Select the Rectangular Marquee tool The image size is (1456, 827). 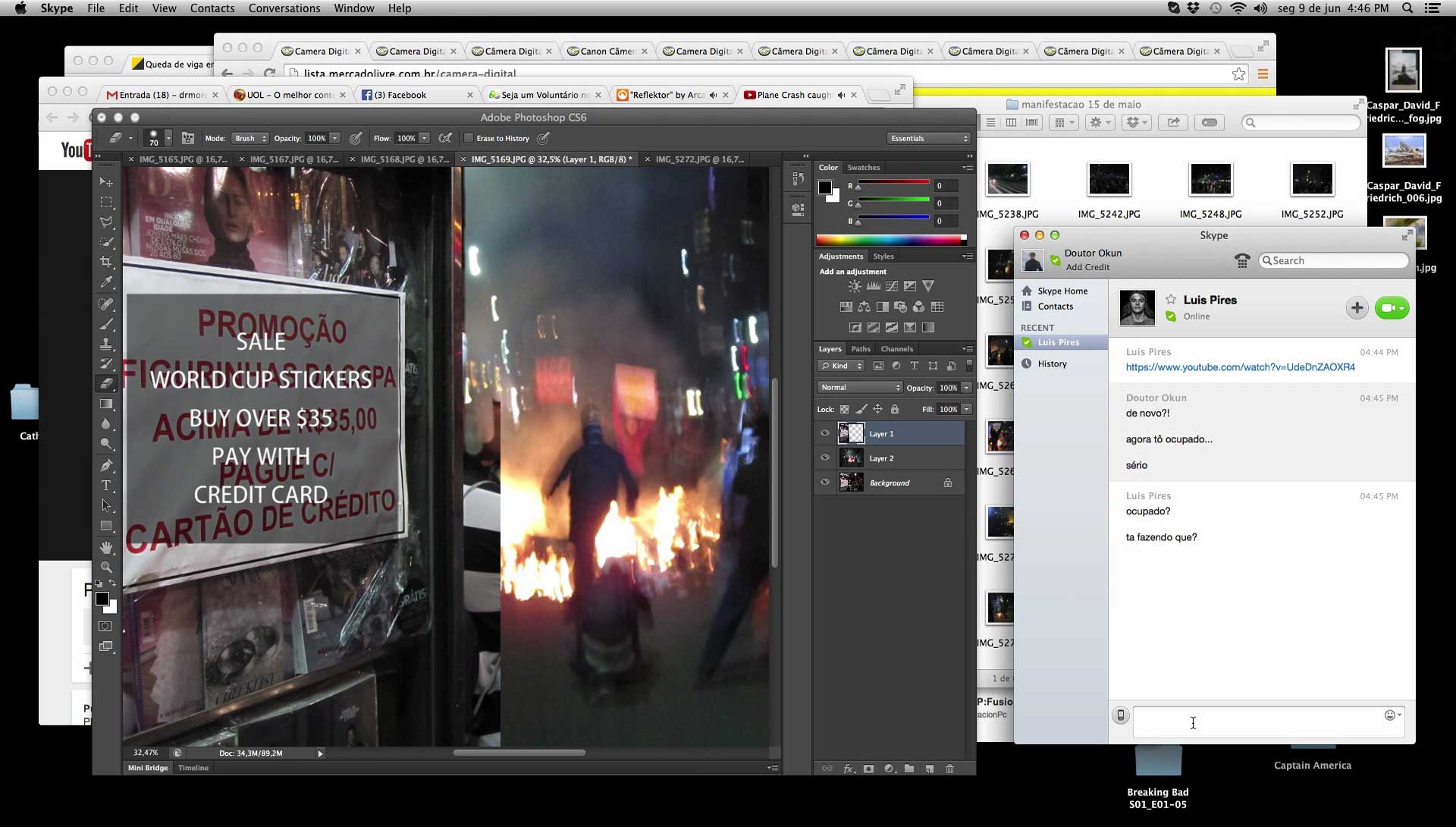106,203
